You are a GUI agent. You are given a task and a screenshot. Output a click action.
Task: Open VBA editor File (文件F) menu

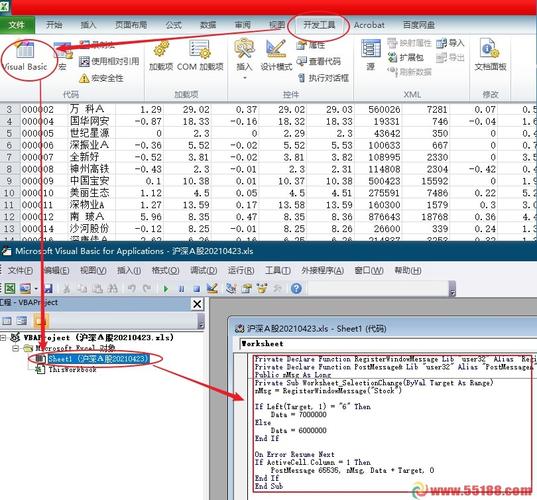tap(21, 271)
